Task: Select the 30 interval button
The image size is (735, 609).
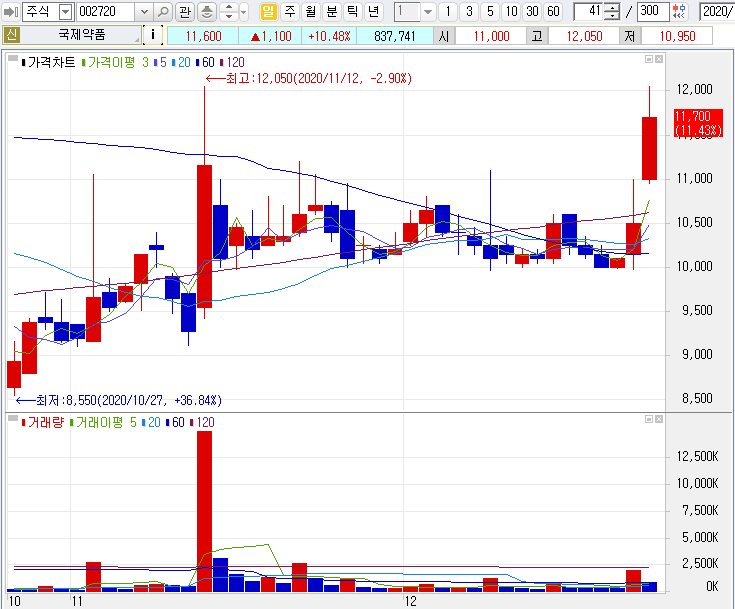Action: point(532,11)
